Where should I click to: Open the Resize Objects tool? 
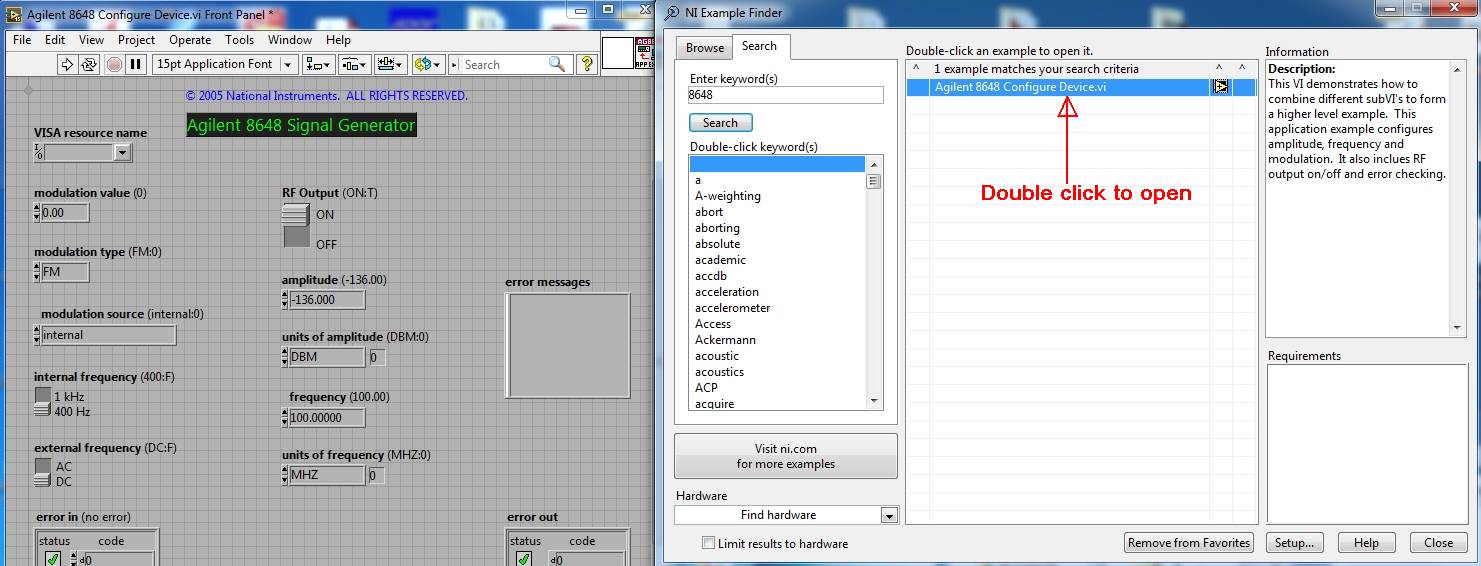click(x=389, y=64)
